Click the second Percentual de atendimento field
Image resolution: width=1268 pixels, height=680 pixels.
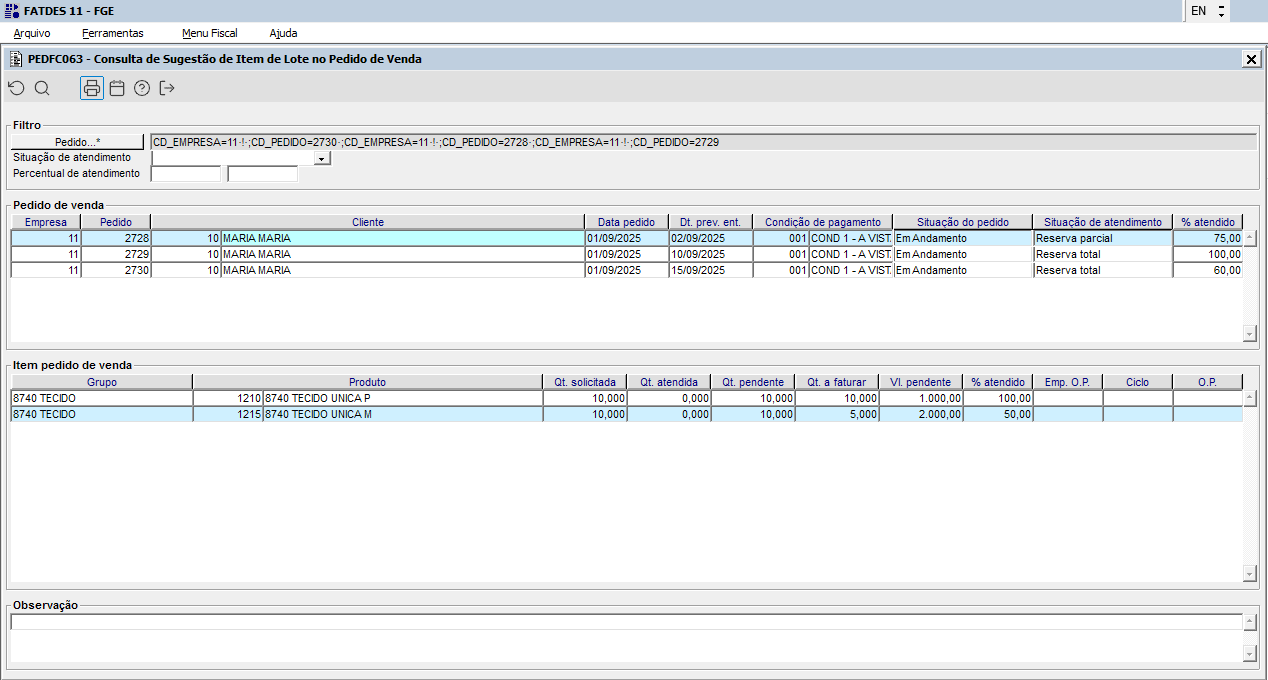point(263,174)
